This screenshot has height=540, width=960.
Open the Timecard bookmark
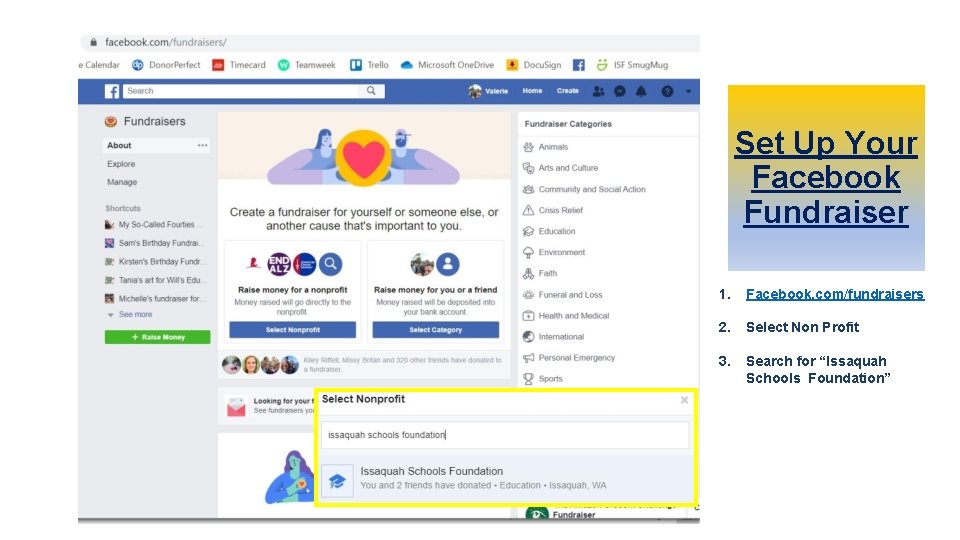tap(239, 65)
